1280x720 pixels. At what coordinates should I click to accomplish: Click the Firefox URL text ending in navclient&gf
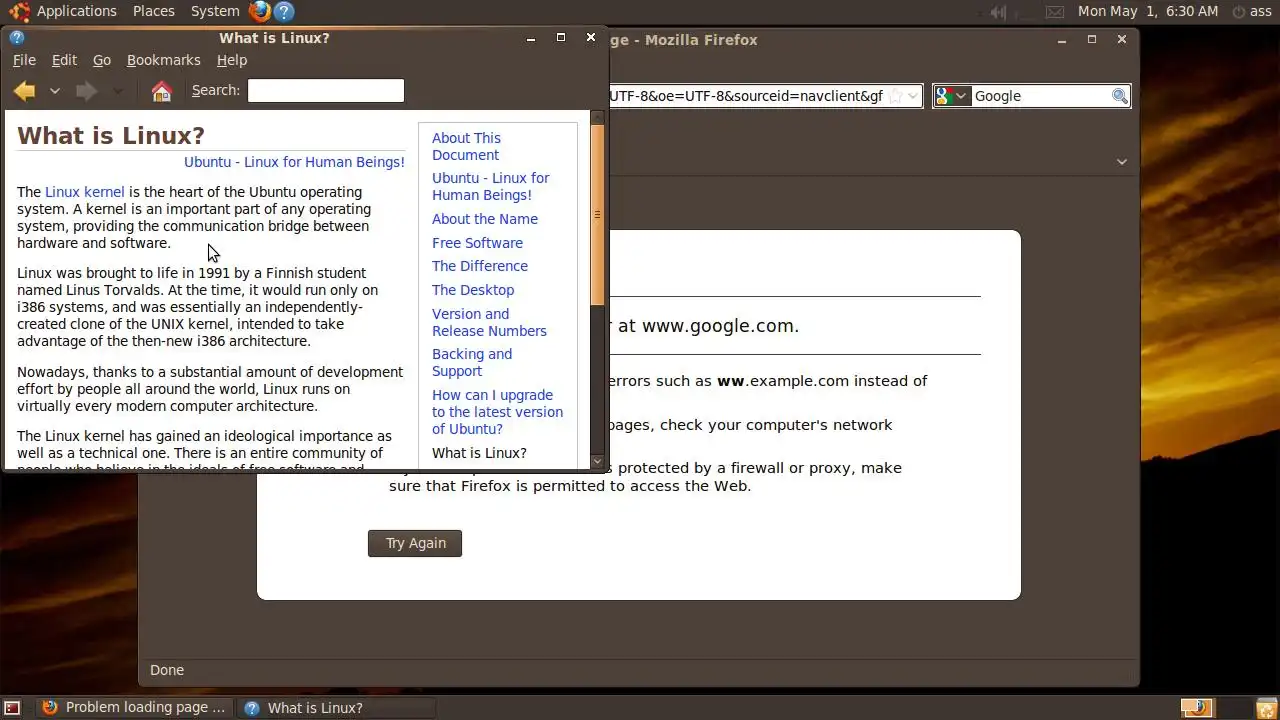click(x=746, y=96)
